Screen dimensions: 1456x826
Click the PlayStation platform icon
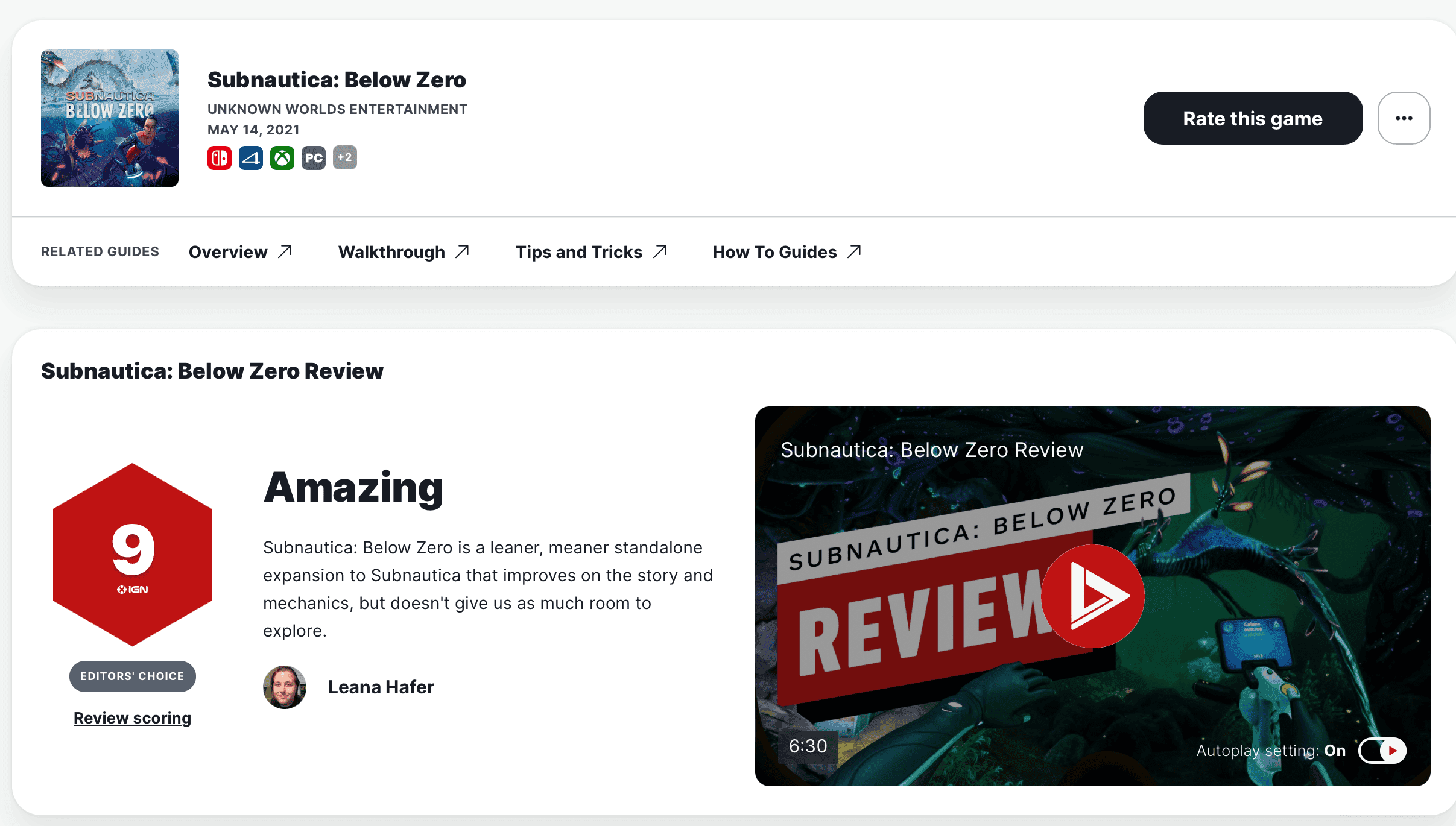pyautogui.click(x=251, y=158)
